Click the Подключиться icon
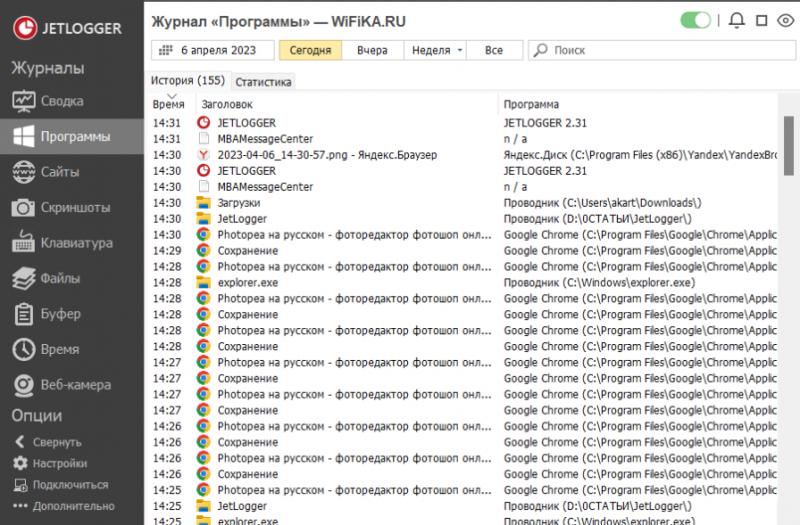The width and height of the screenshot is (800, 525). [20, 485]
